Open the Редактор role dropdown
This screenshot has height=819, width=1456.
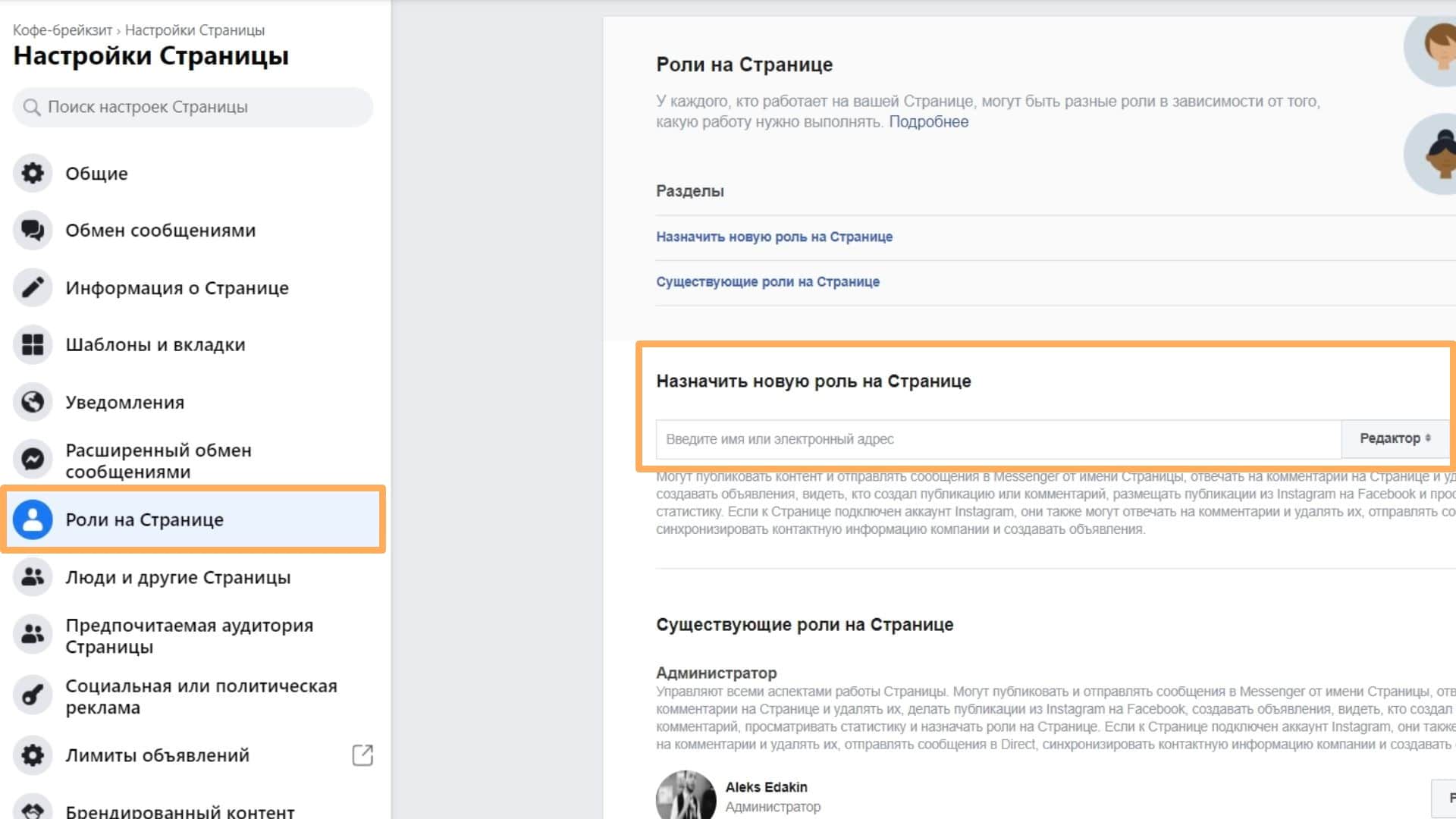point(1394,438)
